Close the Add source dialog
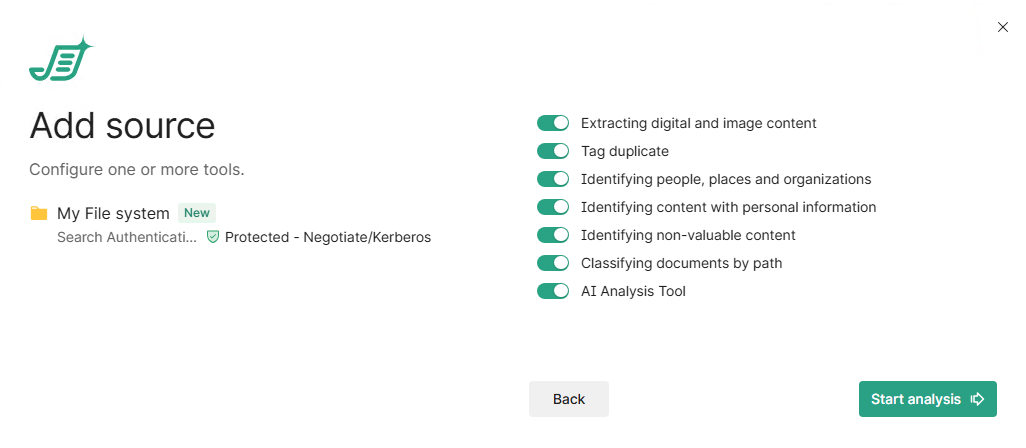 pyautogui.click(x=1003, y=27)
